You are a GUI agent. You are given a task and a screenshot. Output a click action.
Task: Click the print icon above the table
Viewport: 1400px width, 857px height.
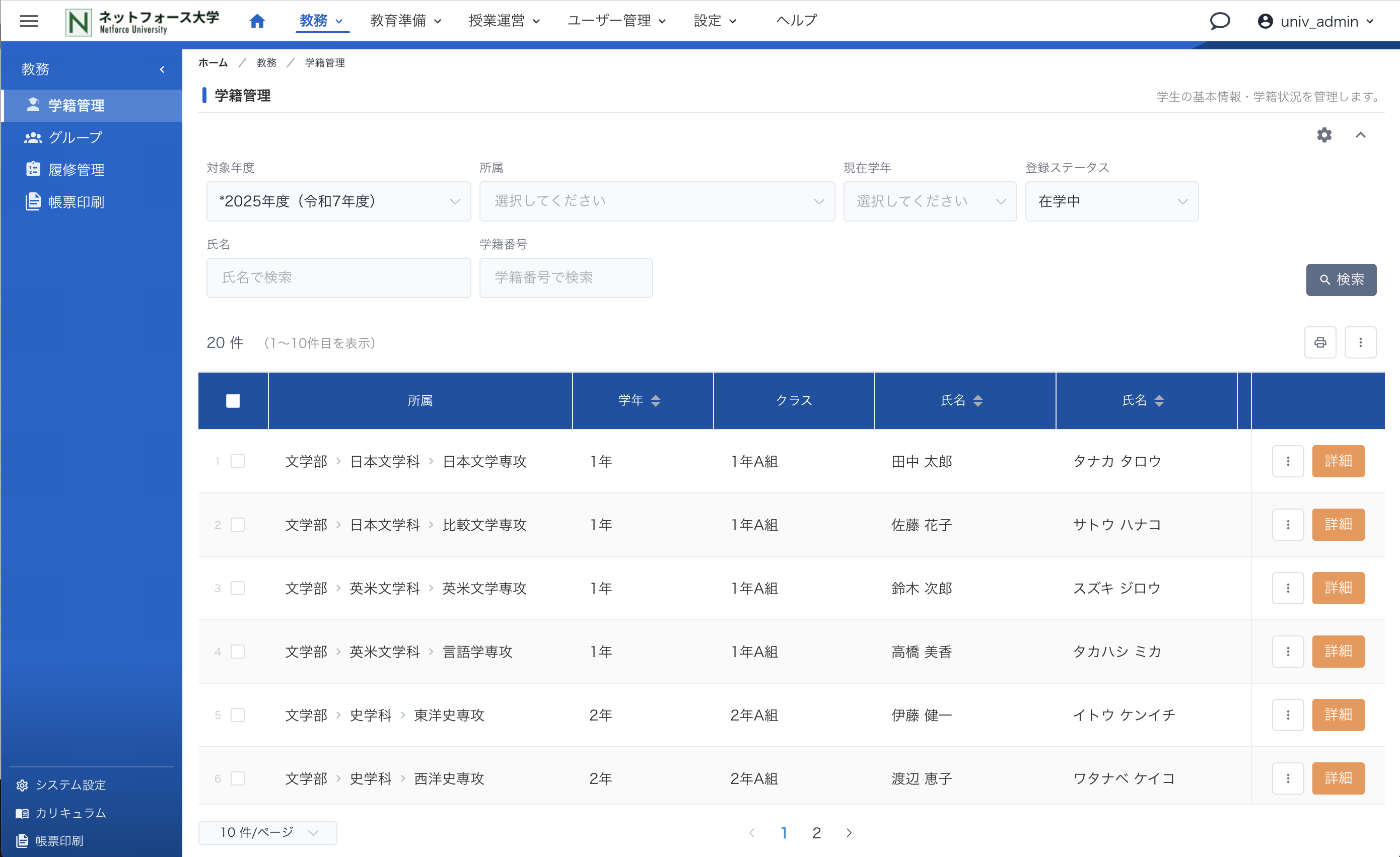pos(1320,342)
